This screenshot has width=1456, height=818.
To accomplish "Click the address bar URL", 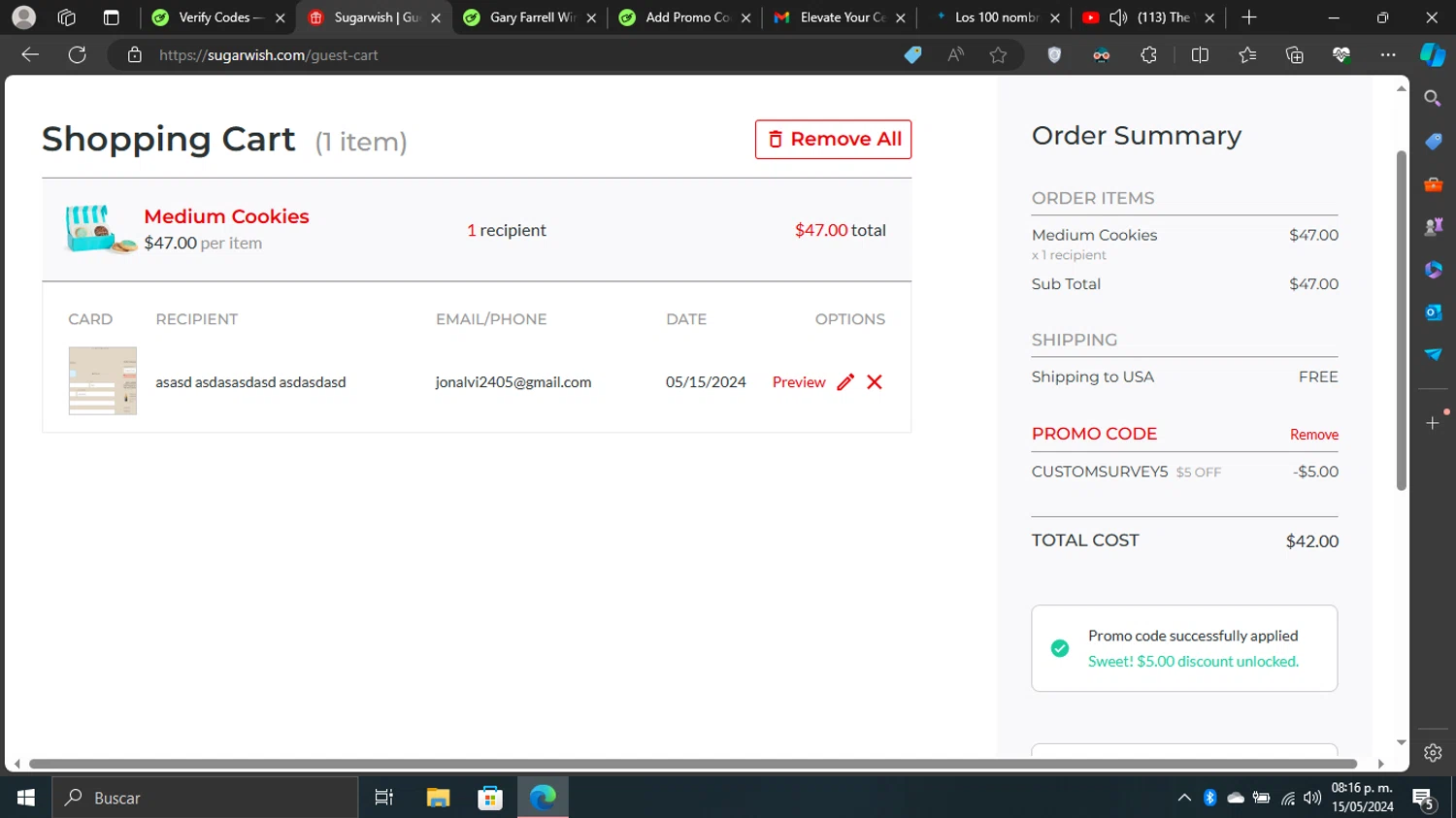I will click(269, 55).
